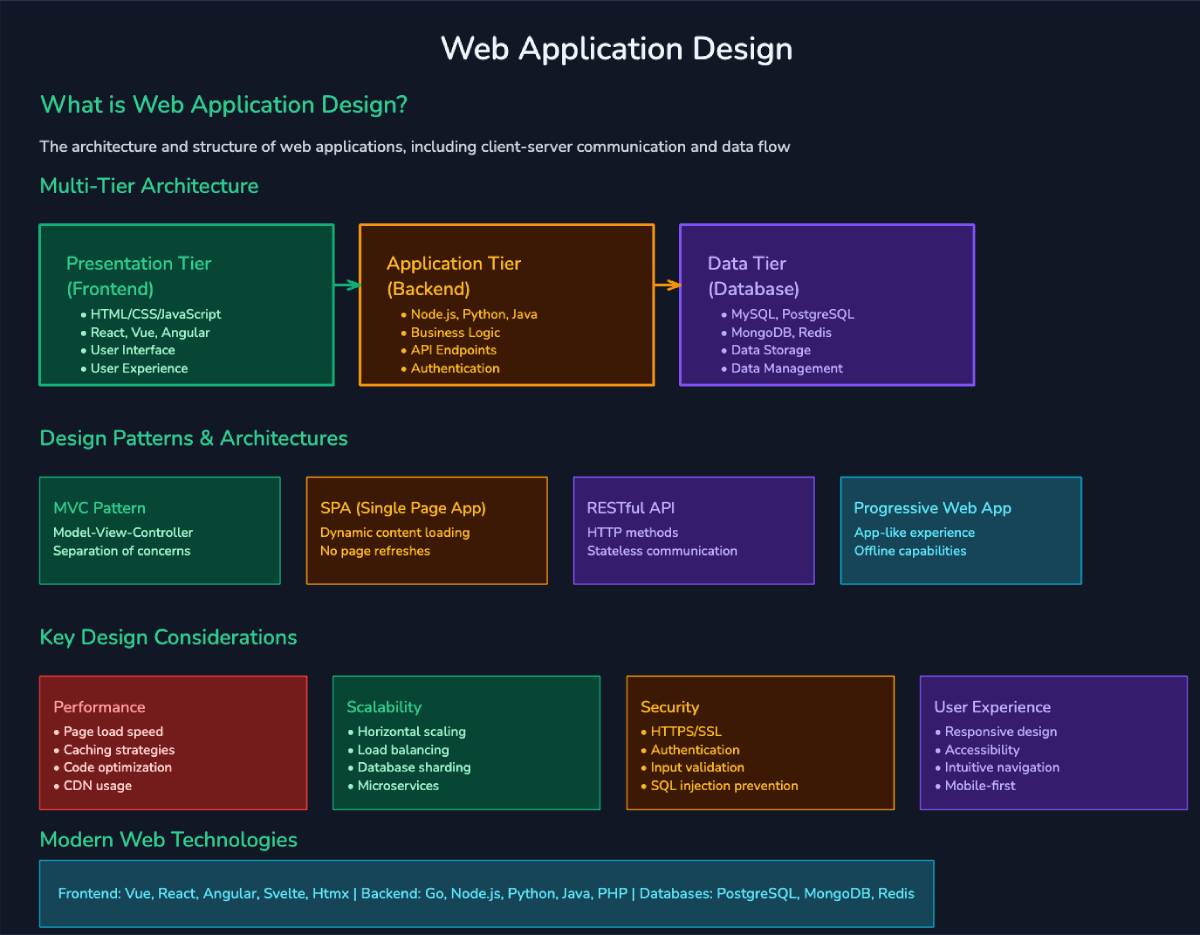Click the Application Tier (Backend) card
Viewport: 1200px width, 935px height.
[x=506, y=304]
